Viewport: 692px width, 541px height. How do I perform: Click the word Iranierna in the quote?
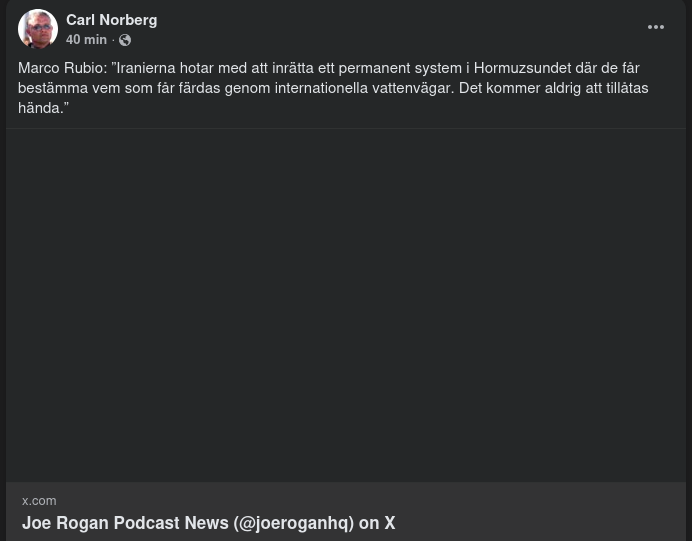click(146, 68)
